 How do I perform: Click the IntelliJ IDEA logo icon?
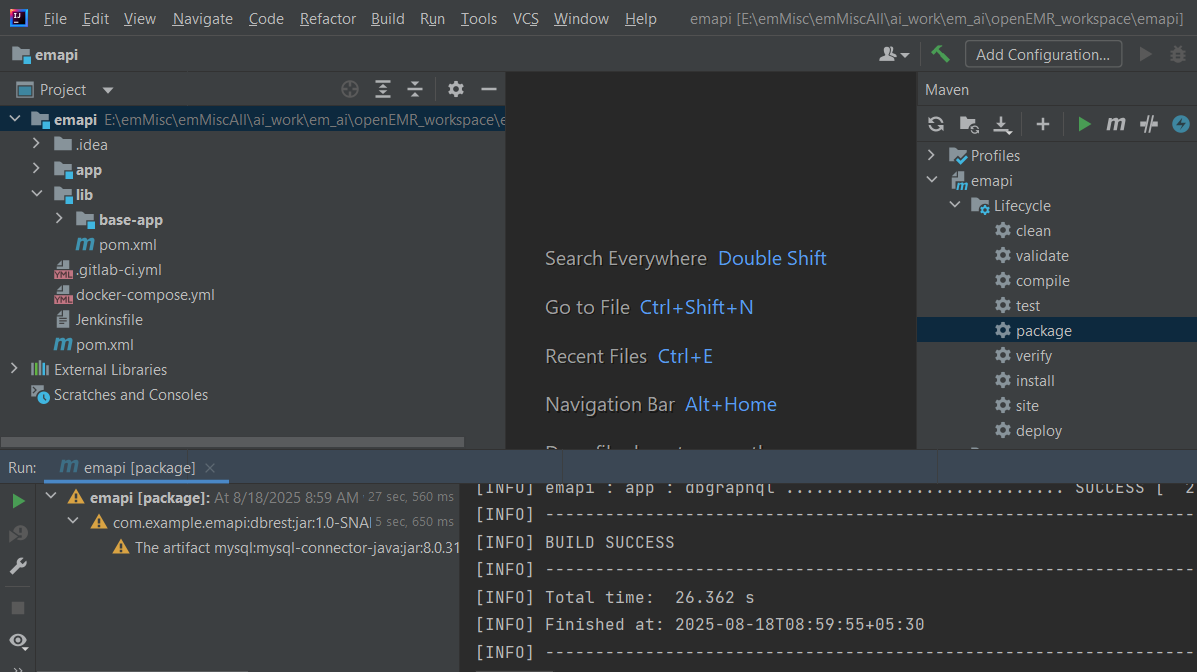click(x=18, y=18)
